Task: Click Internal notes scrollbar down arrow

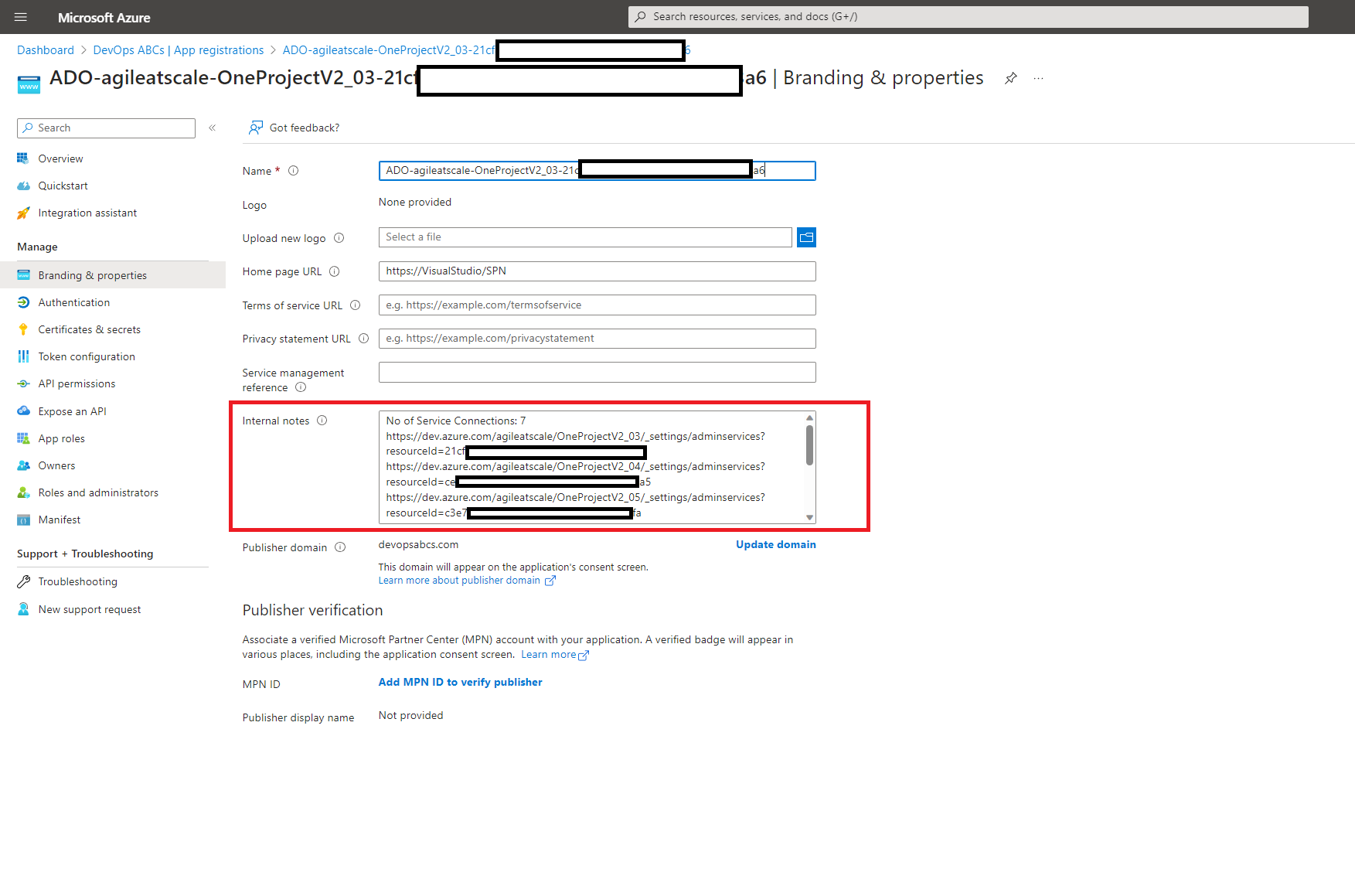Action: tap(810, 517)
